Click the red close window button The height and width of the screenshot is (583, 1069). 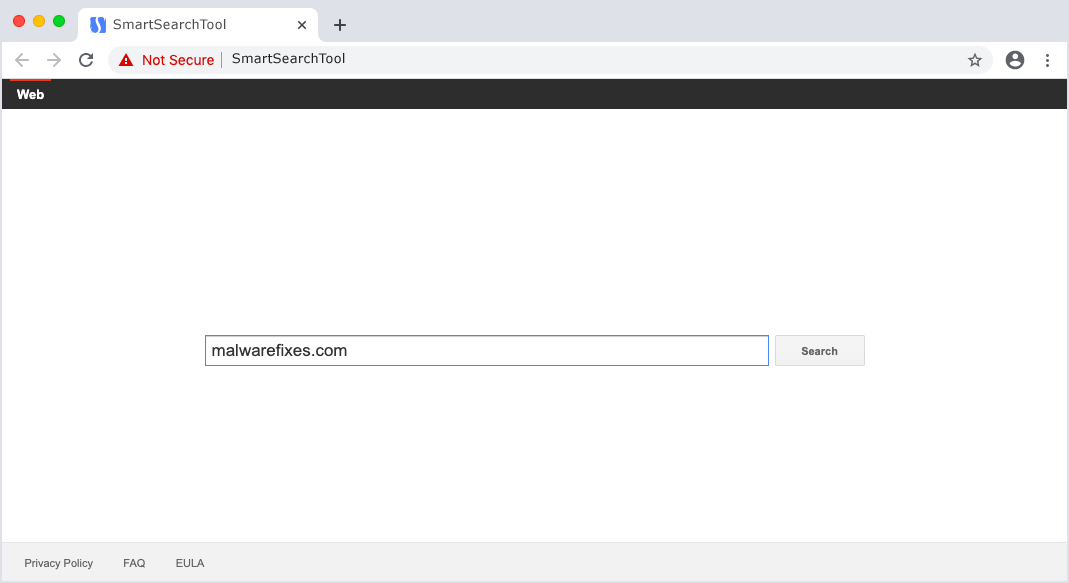(x=19, y=21)
